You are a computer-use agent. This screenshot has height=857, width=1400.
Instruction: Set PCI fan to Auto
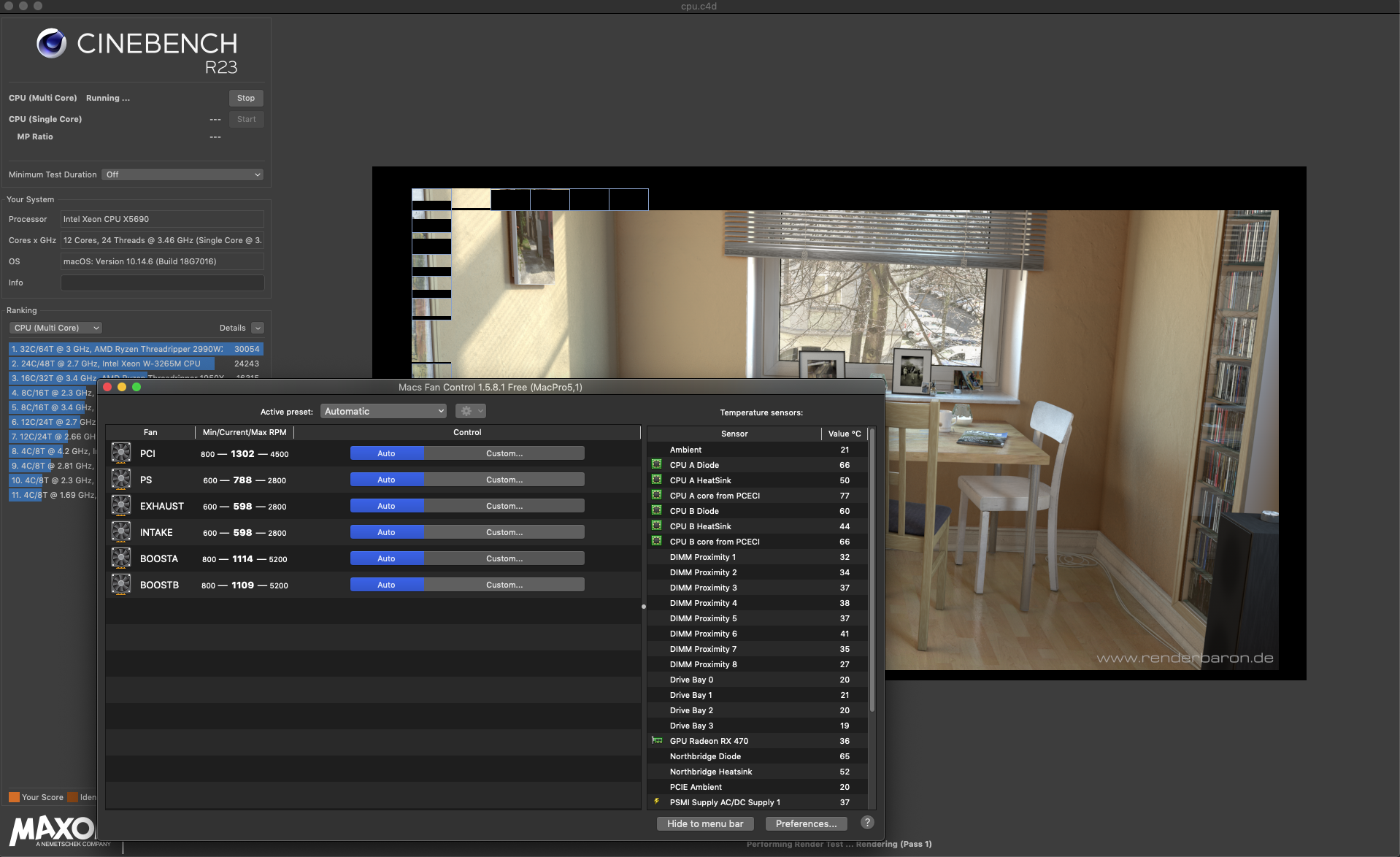tap(387, 453)
